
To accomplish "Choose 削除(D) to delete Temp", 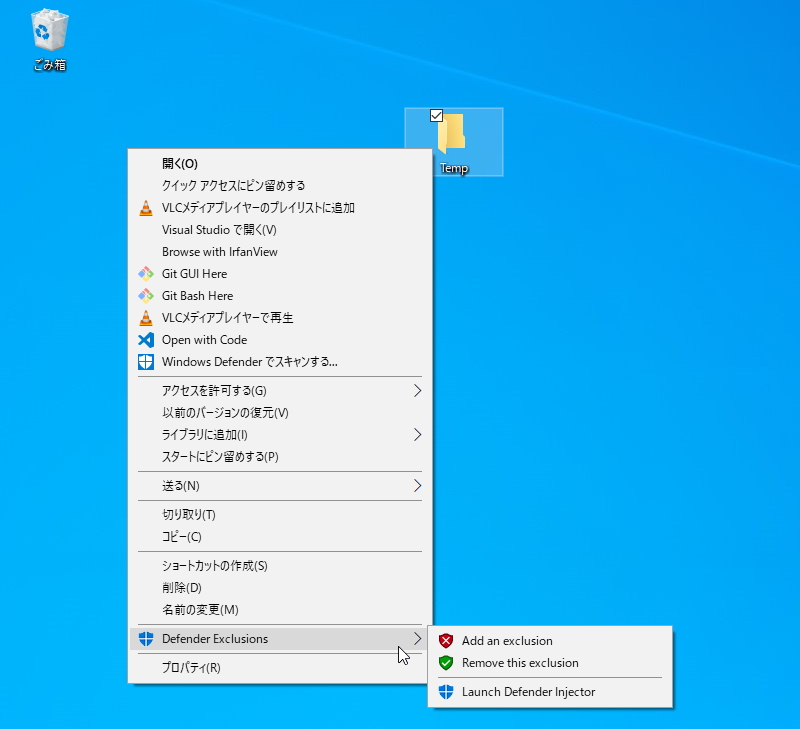I will tap(280, 588).
